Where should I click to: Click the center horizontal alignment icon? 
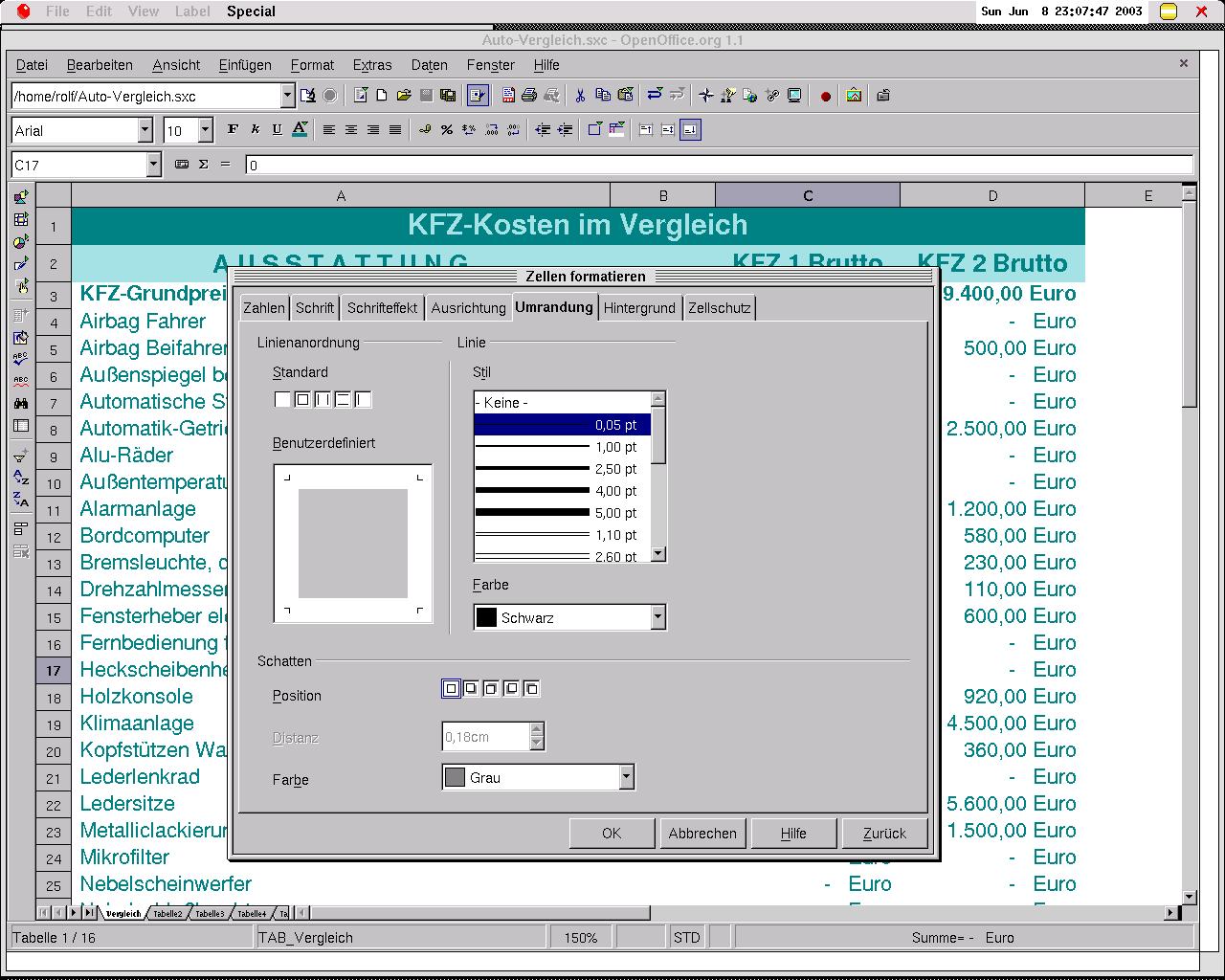point(351,129)
